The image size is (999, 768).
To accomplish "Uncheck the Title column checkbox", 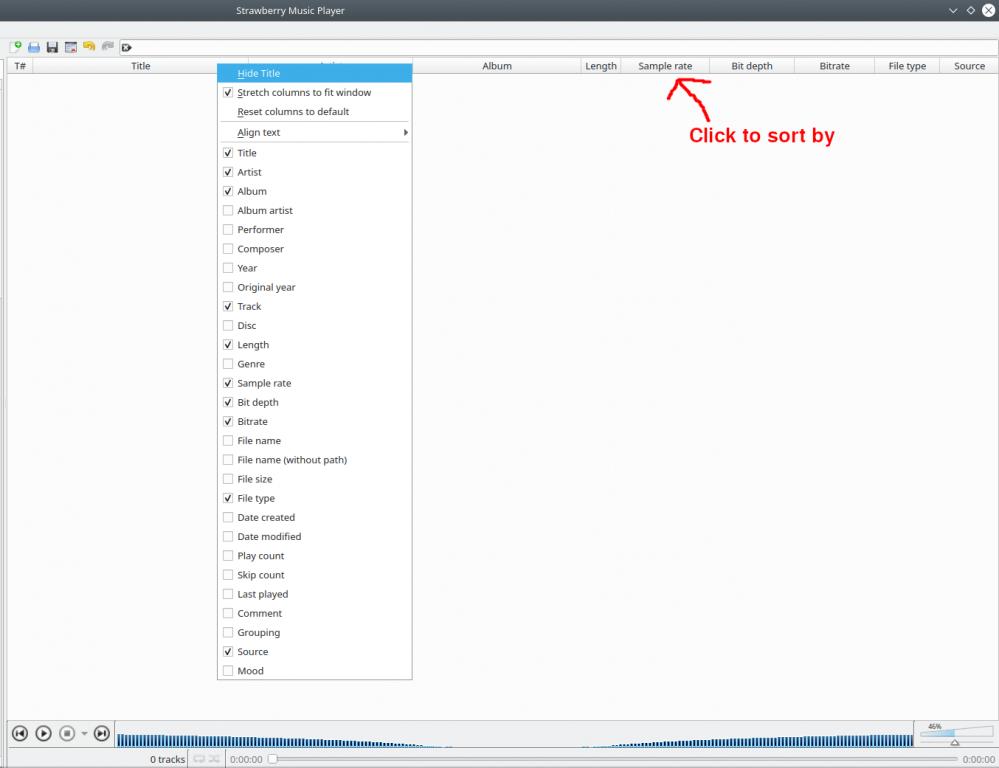I will coord(228,153).
